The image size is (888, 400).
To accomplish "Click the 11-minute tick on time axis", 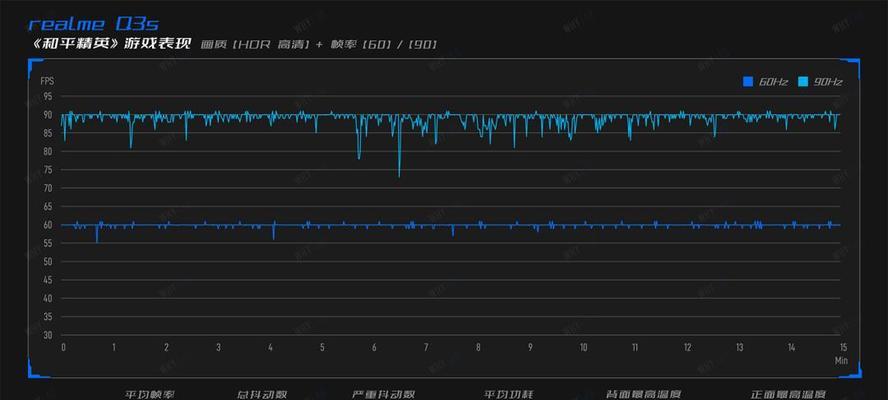I will click(x=635, y=348).
